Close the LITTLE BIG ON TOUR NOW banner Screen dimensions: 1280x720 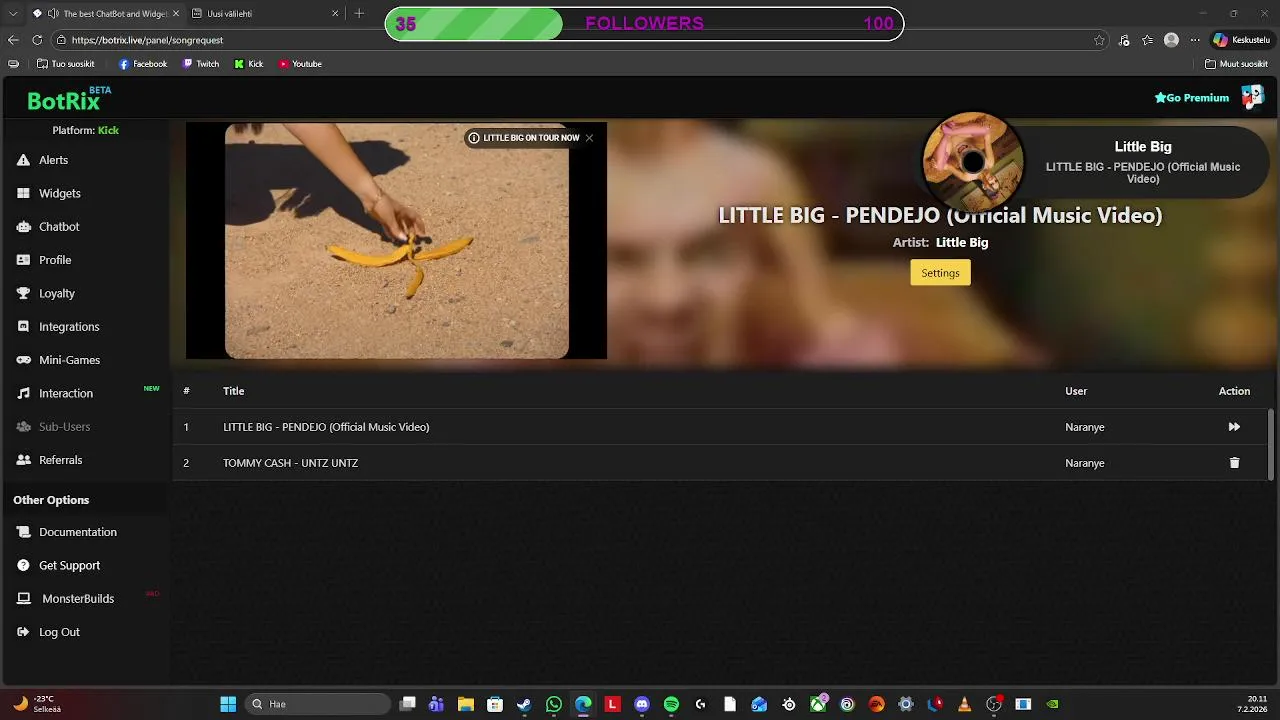tap(589, 138)
